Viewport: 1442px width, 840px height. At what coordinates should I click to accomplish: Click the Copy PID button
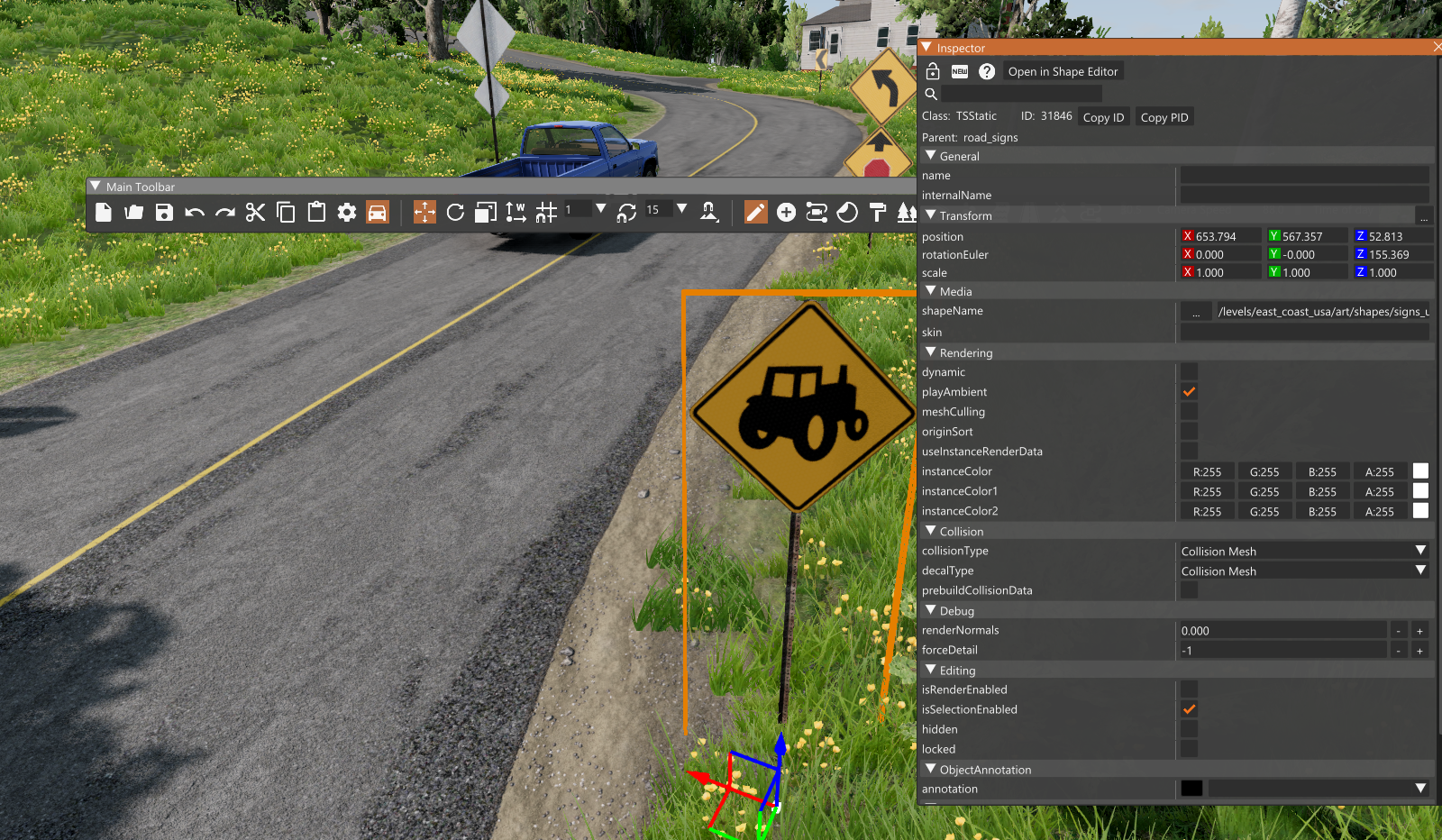click(1164, 117)
